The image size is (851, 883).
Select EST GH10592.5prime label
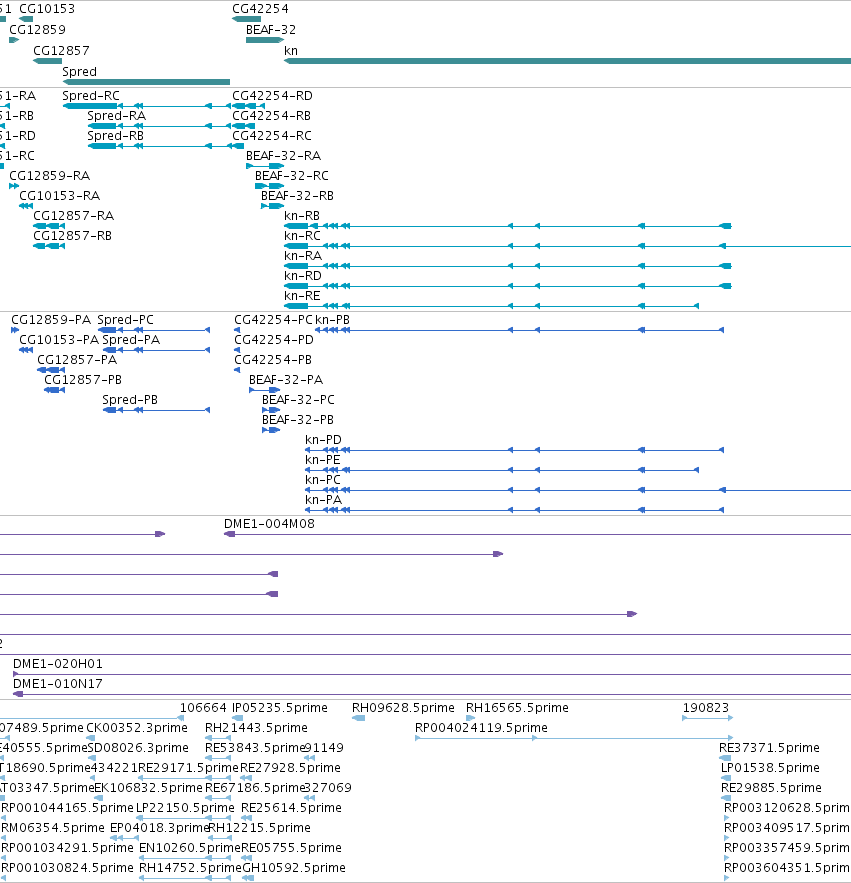pyautogui.click(x=294, y=867)
